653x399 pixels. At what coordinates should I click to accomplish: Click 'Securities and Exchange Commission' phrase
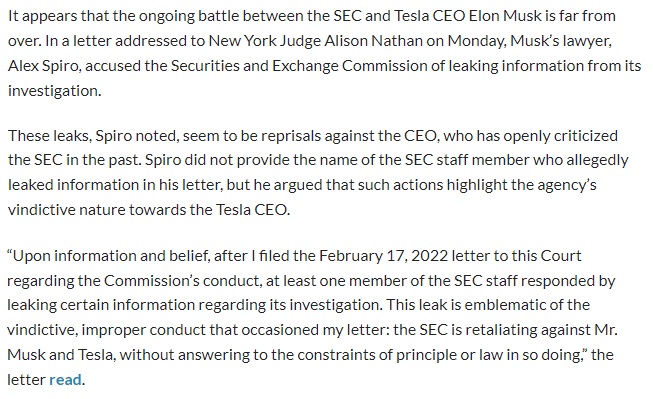(299, 66)
